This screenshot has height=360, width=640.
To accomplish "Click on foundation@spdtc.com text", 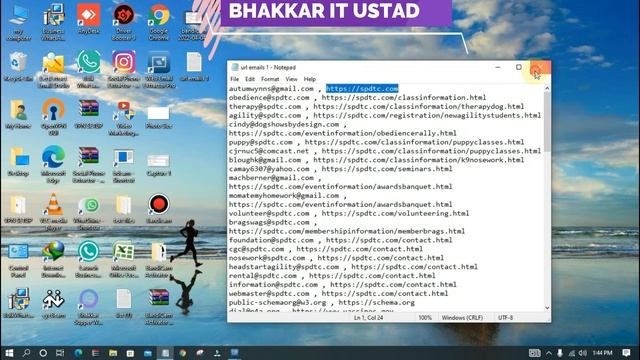I will click(271, 240).
